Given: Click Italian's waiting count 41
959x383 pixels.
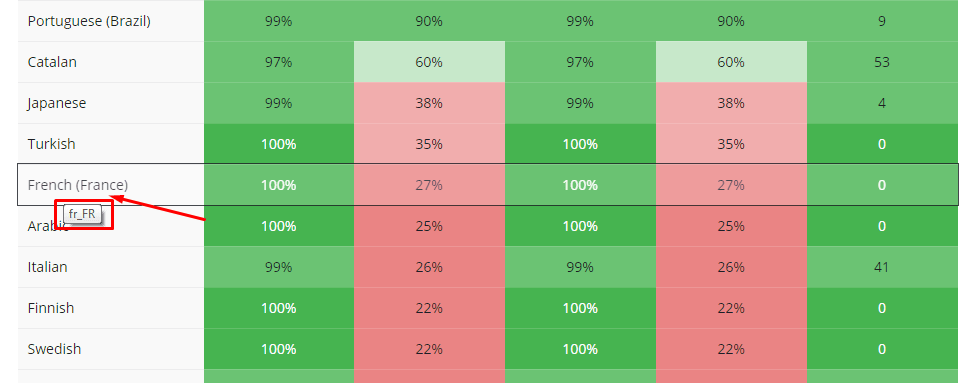Looking at the screenshot, I should [x=882, y=267].
